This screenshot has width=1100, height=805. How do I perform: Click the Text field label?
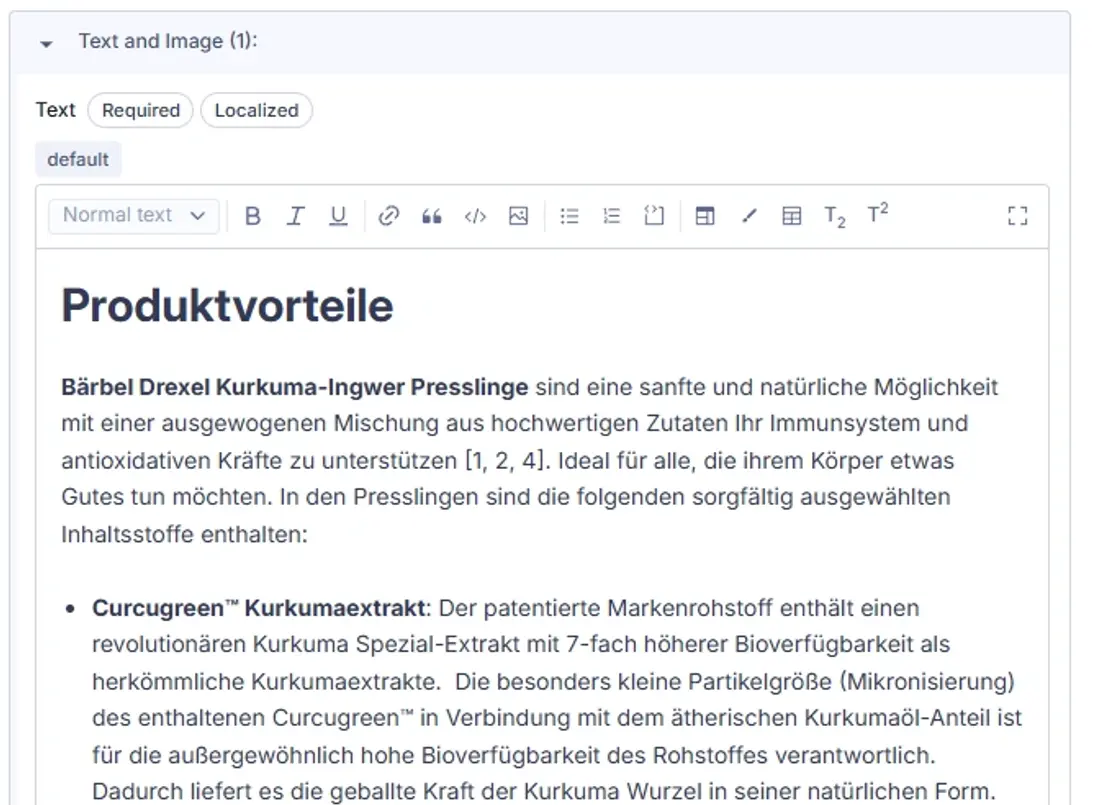point(55,110)
